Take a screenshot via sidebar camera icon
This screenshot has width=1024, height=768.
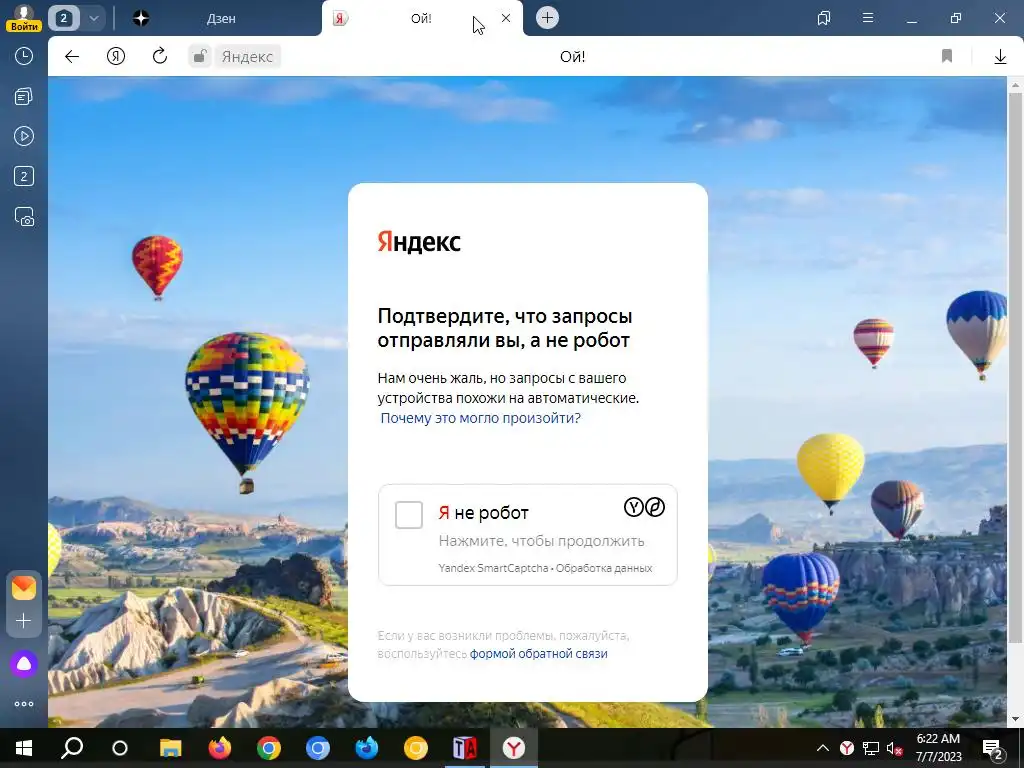point(24,217)
